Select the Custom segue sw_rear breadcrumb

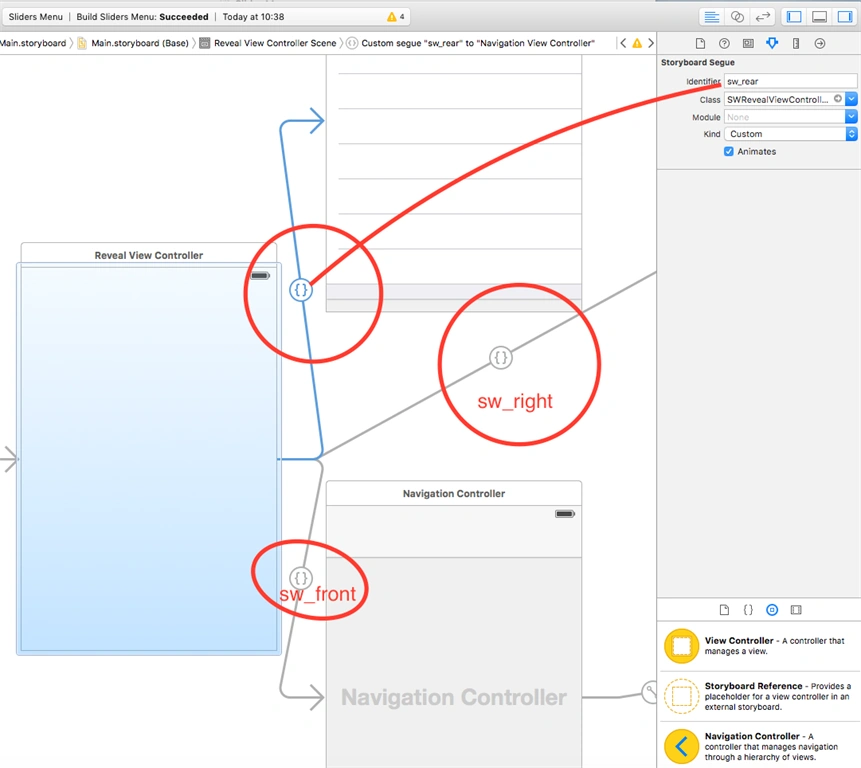[x=471, y=43]
